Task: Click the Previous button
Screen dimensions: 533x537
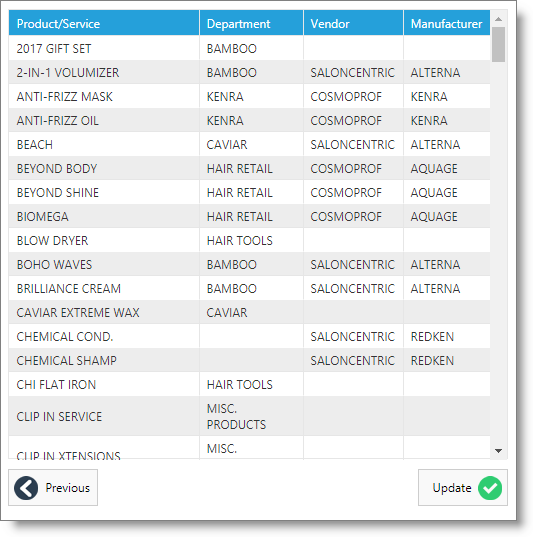Action: click(53, 487)
